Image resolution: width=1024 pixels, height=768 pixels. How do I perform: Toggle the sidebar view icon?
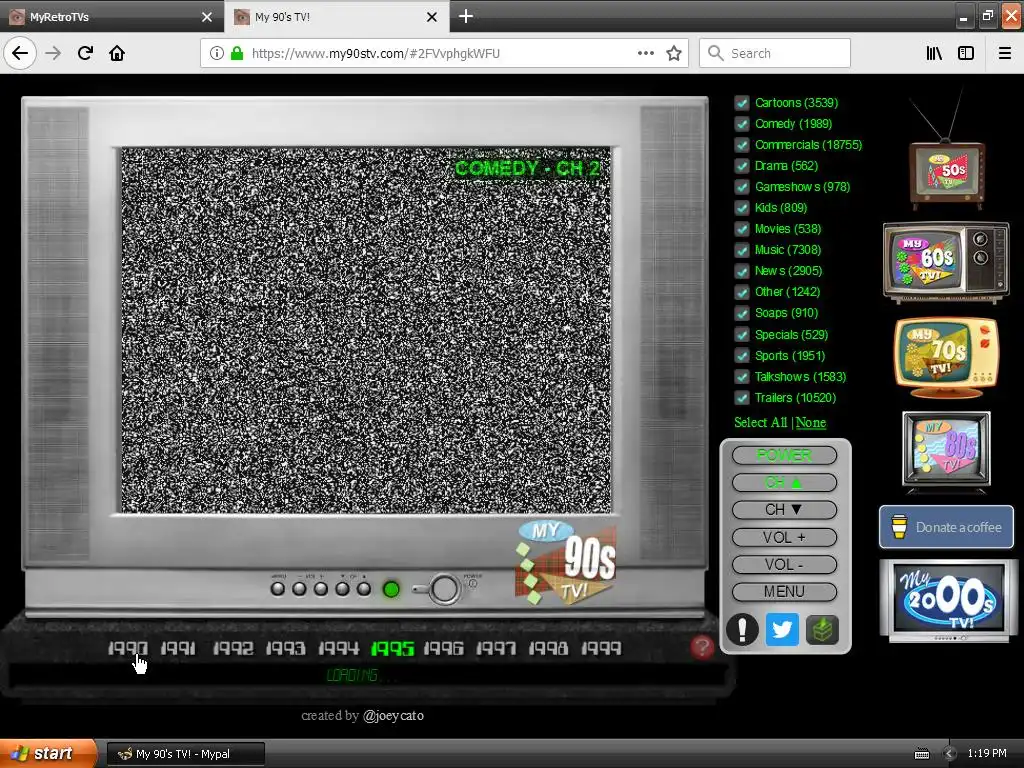pos(966,53)
